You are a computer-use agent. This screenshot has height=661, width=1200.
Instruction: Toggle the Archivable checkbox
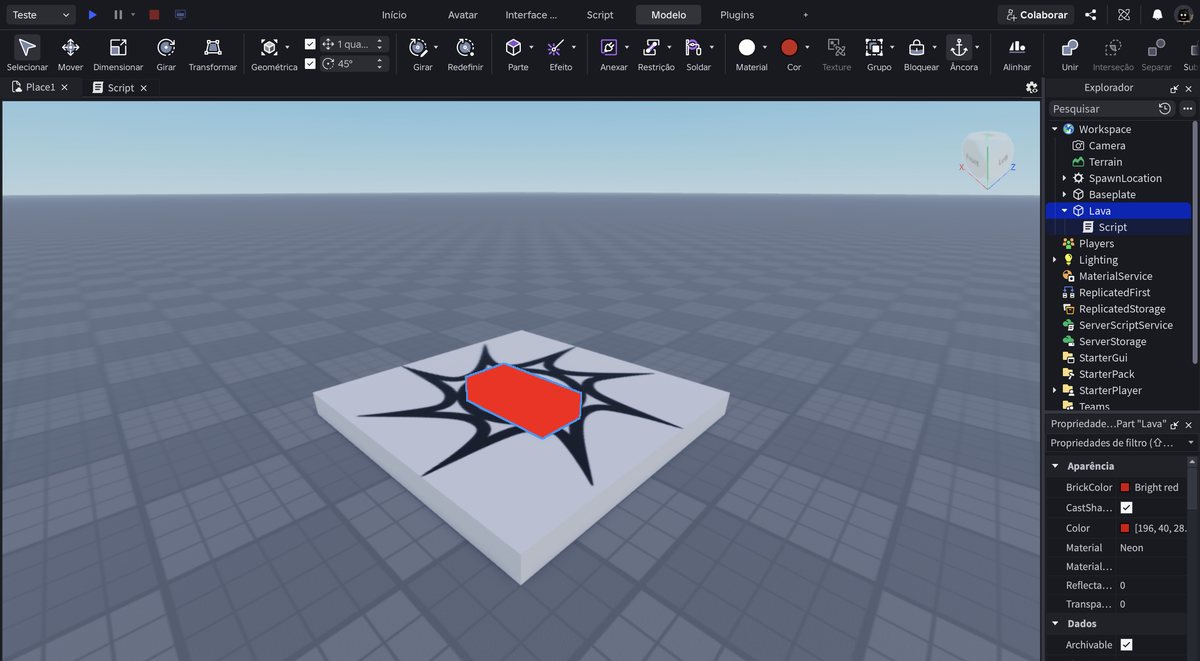(x=1126, y=645)
